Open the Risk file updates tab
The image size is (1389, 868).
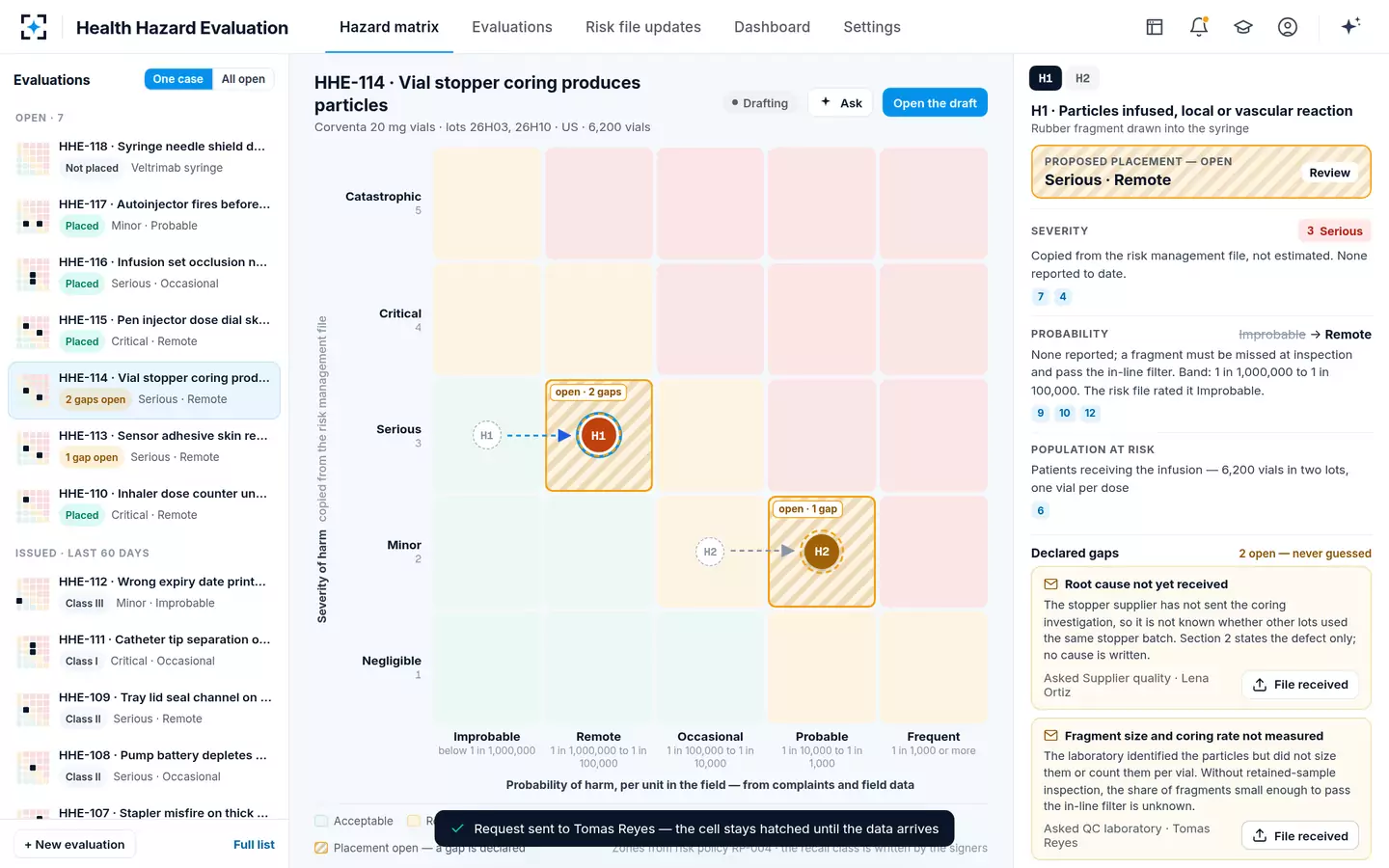click(643, 27)
